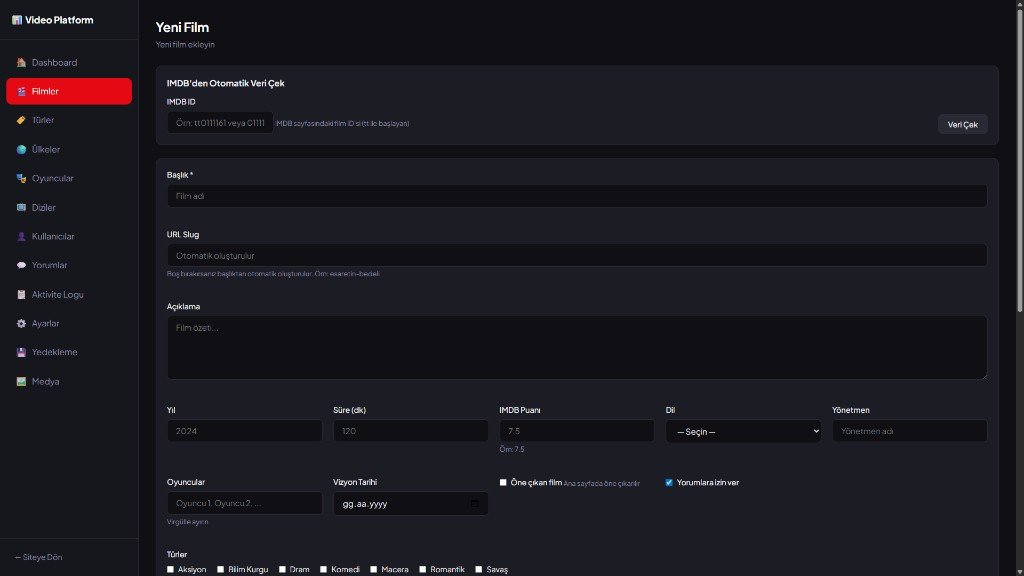Disable the Yorumlara izin ver checkbox
Screen dimensions: 1024x576
tap(668, 482)
